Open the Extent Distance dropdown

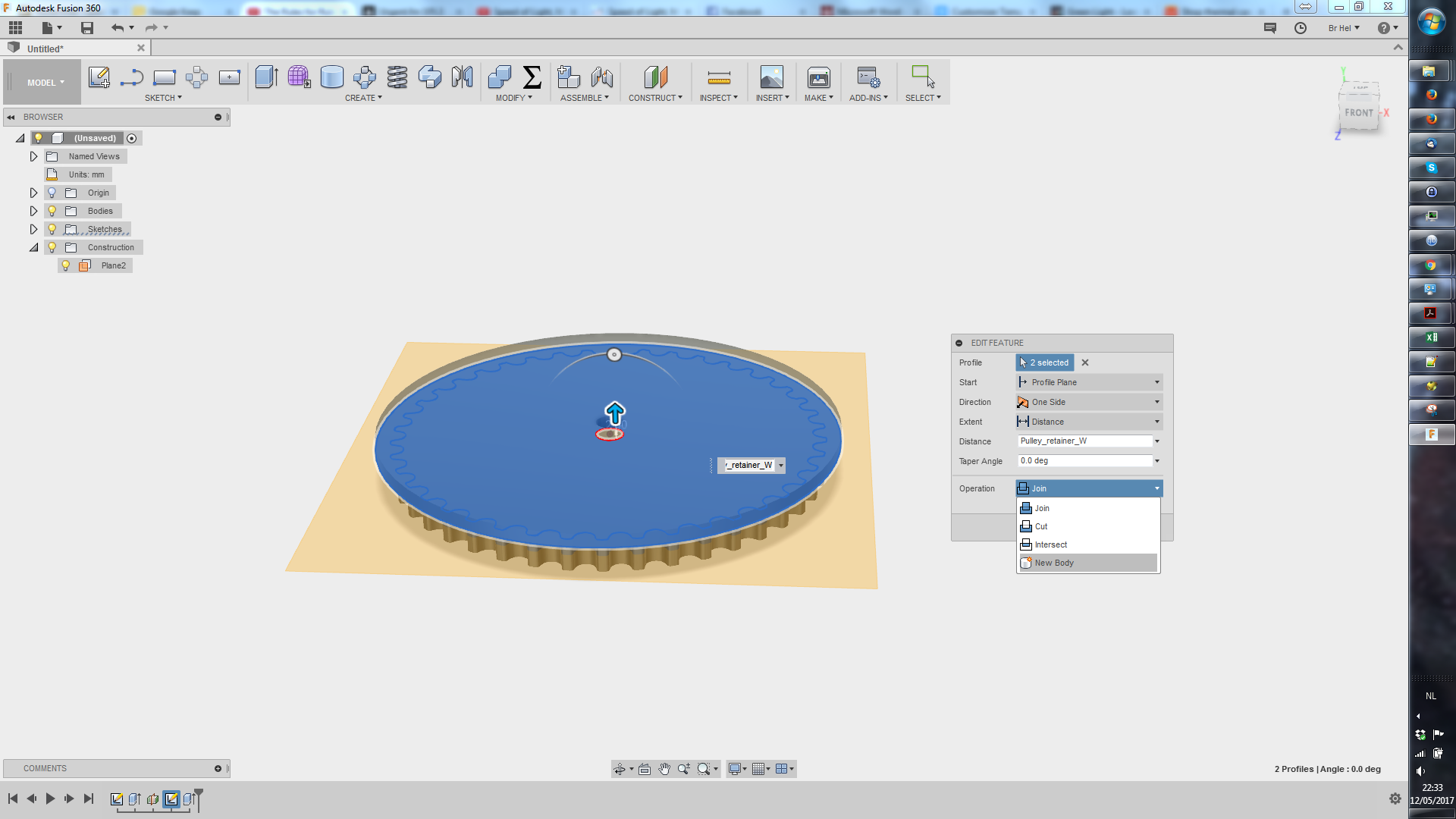point(1088,422)
